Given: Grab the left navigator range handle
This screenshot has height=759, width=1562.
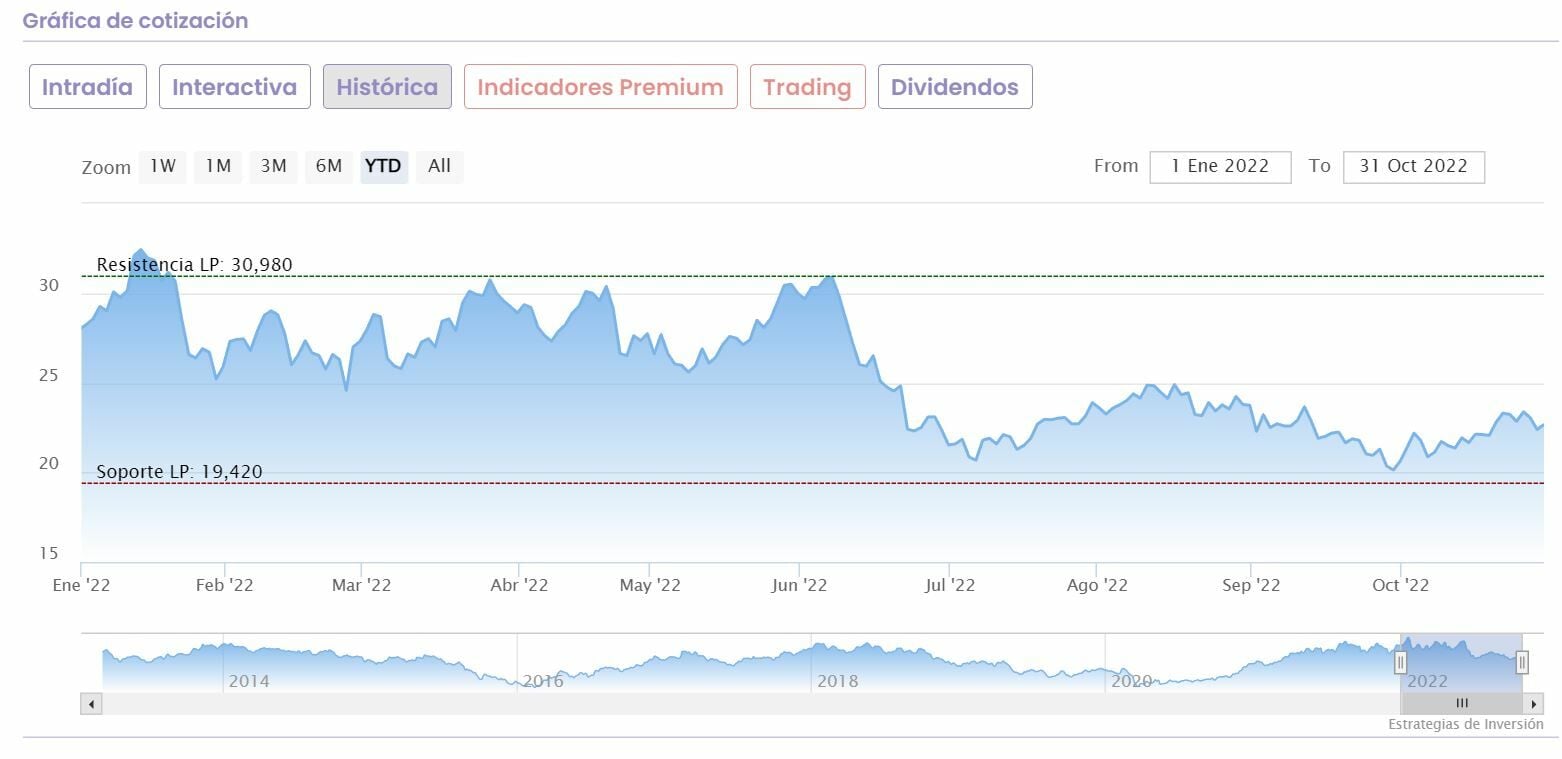Looking at the screenshot, I should pos(1401,662).
